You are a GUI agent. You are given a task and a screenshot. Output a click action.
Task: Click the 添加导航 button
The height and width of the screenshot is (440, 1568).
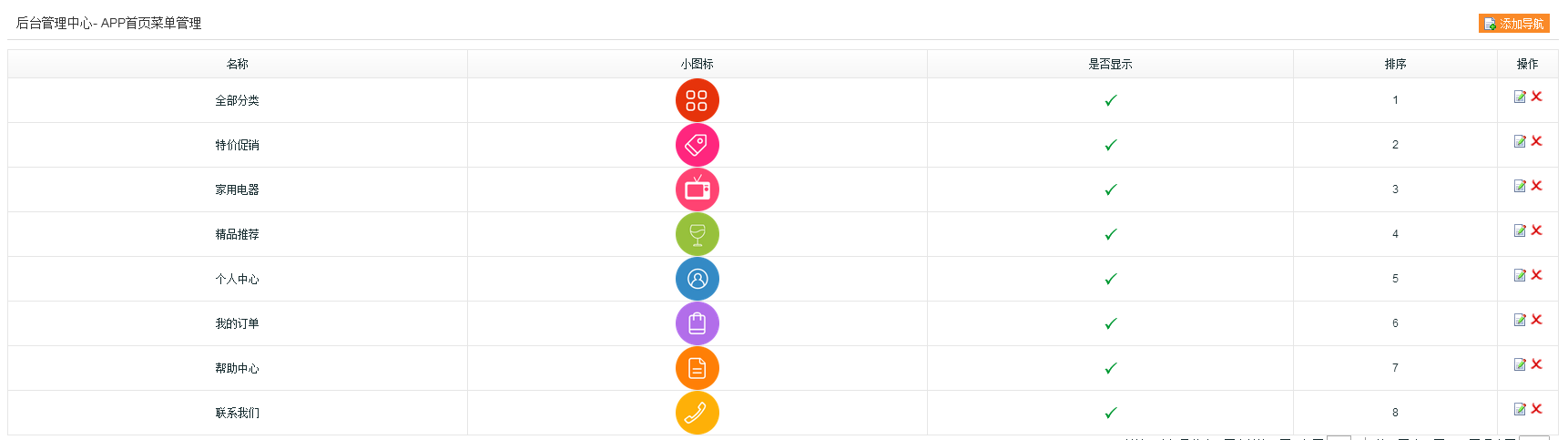(1513, 24)
